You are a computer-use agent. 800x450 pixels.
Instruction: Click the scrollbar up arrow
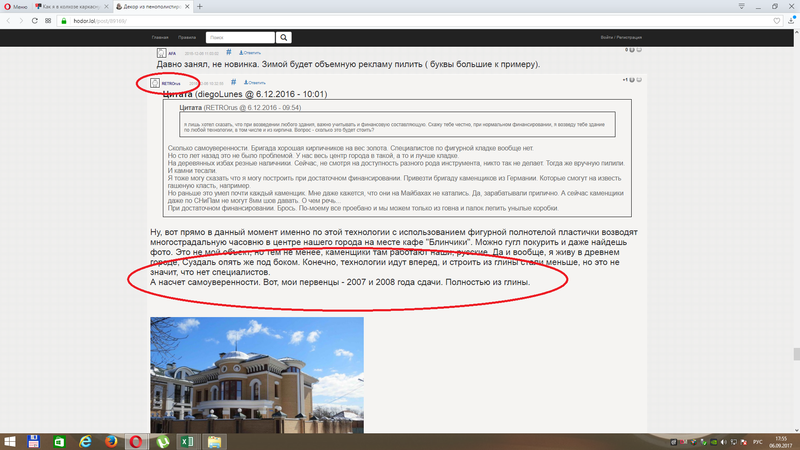tap(796, 33)
